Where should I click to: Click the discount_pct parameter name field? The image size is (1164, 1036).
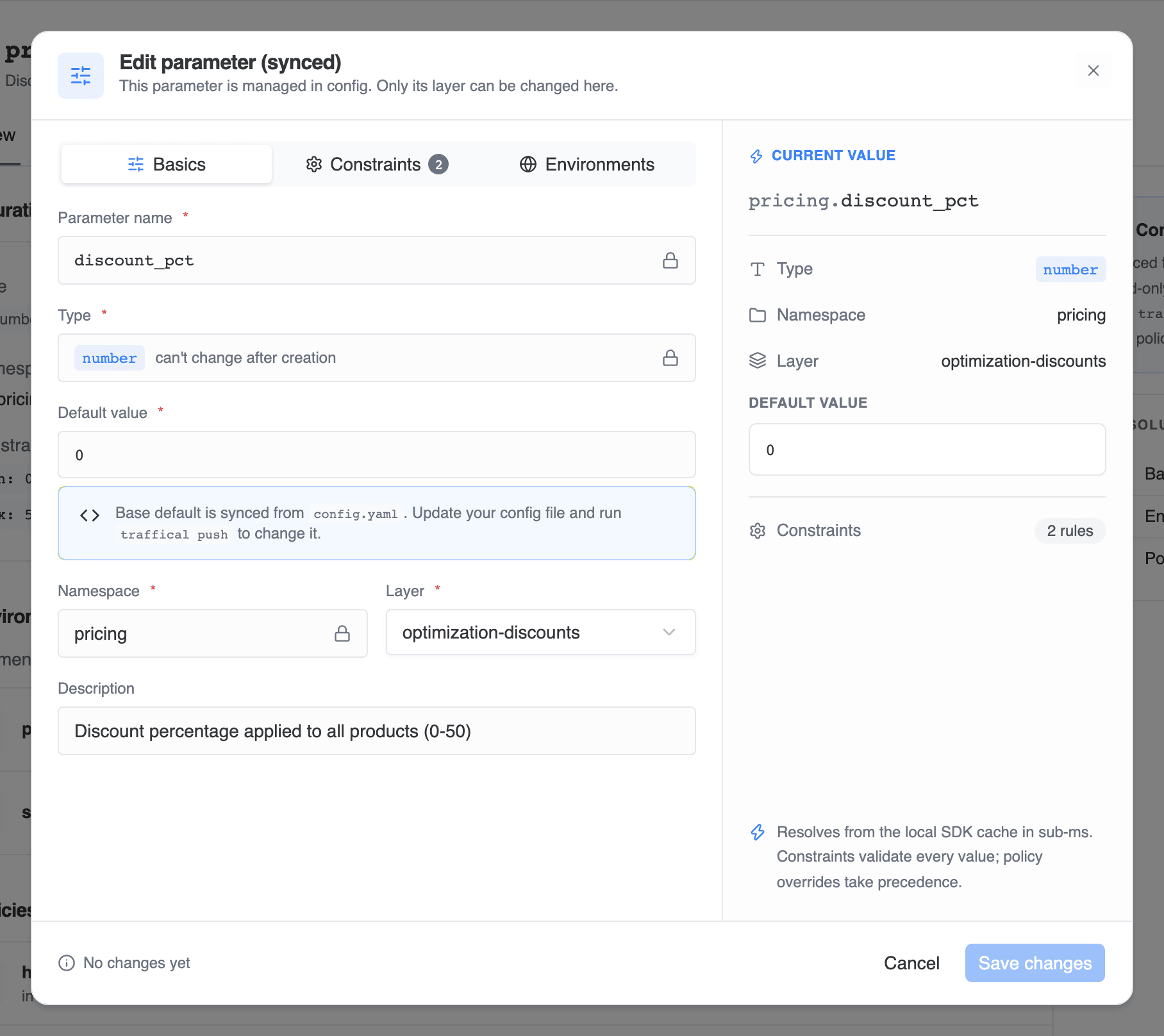[377, 260]
